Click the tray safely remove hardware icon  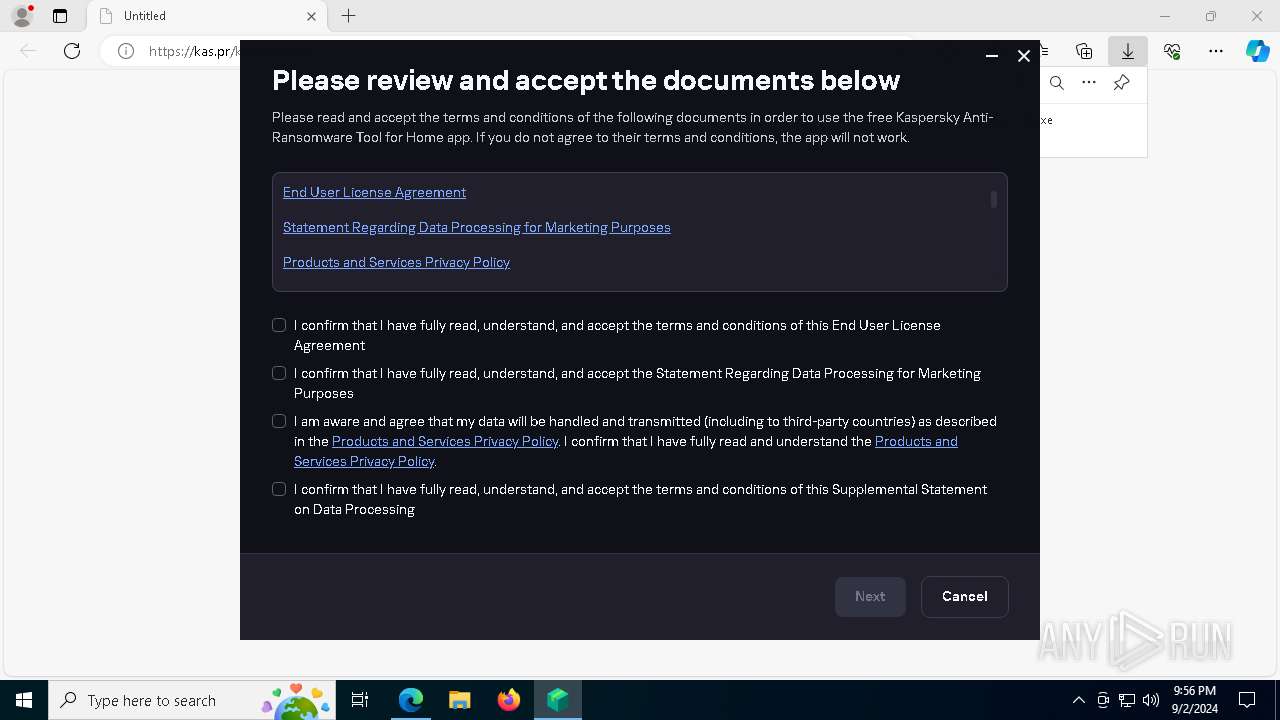(x=1103, y=700)
